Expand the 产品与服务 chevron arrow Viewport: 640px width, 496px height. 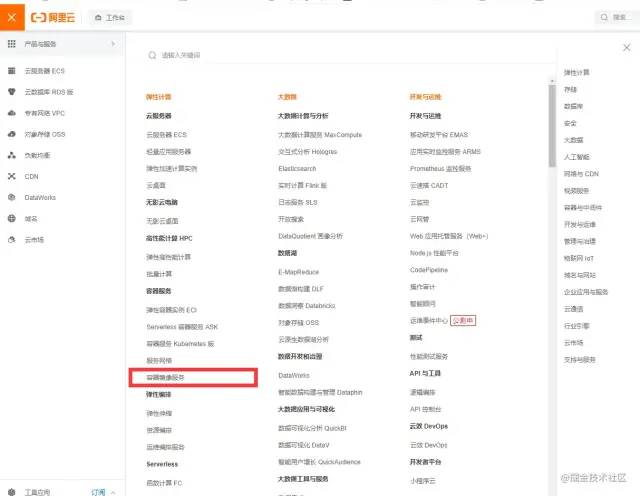tap(113, 44)
